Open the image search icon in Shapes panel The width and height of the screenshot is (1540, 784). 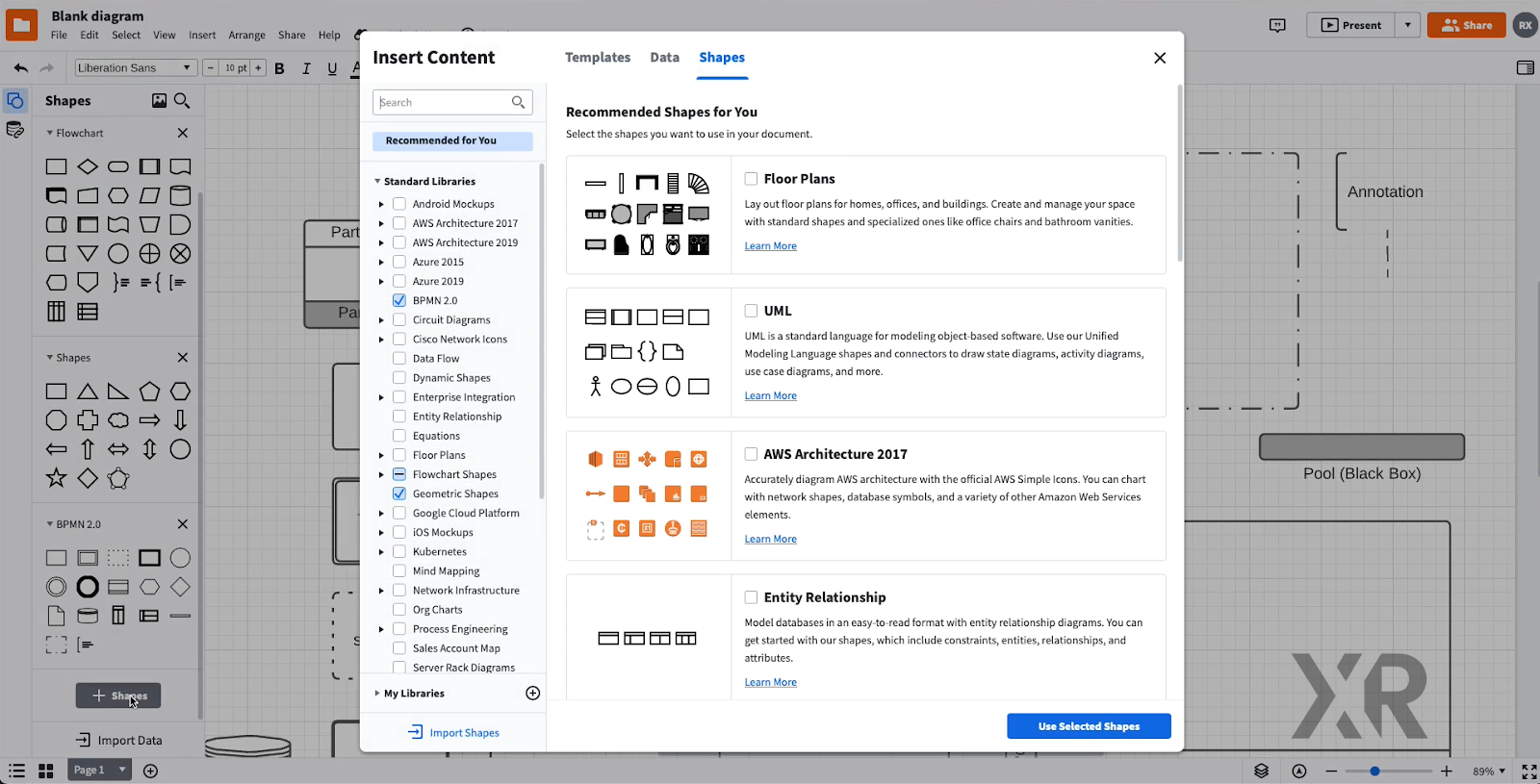159,101
